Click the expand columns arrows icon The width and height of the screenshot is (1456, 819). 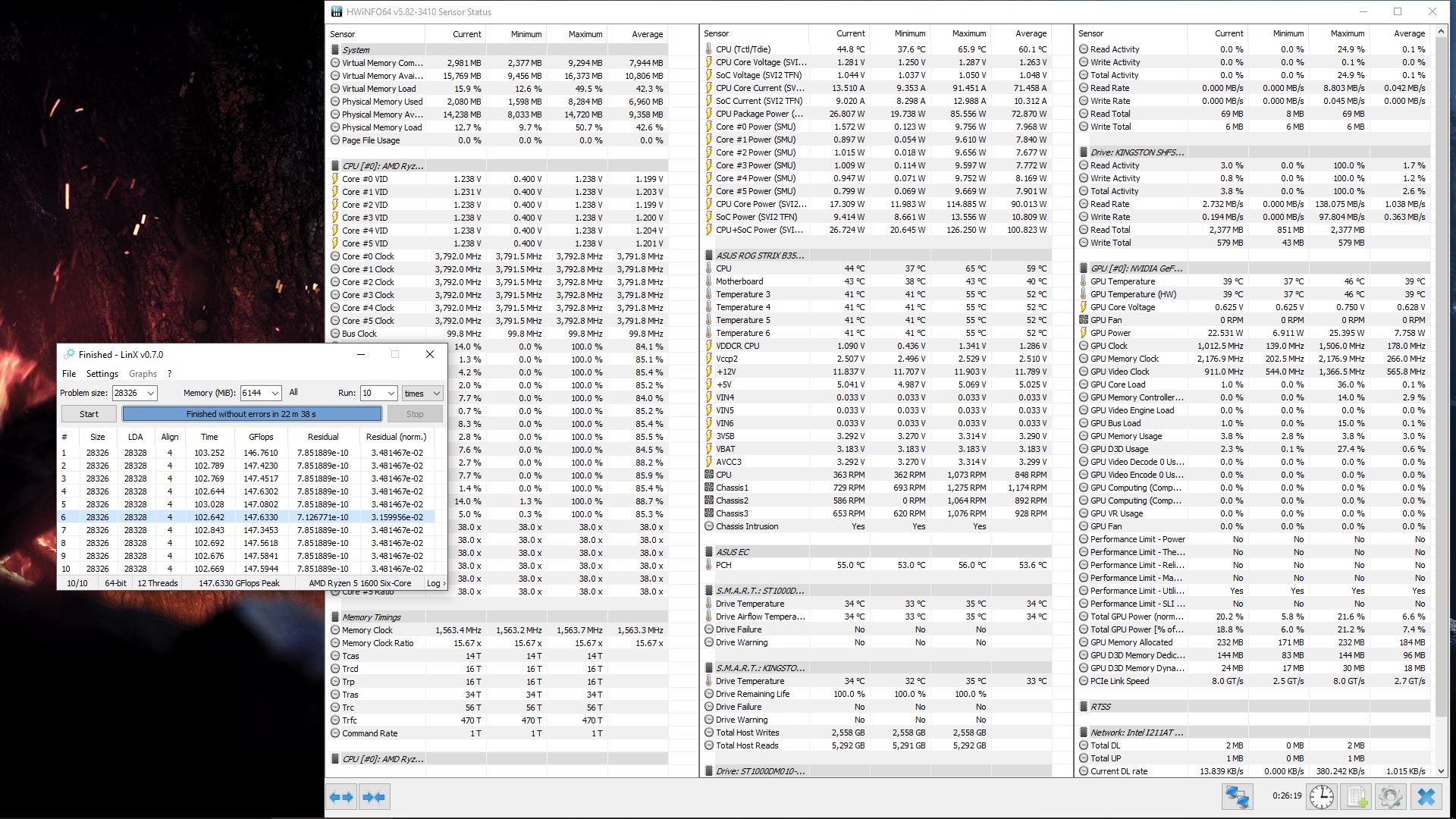coord(341,797)
